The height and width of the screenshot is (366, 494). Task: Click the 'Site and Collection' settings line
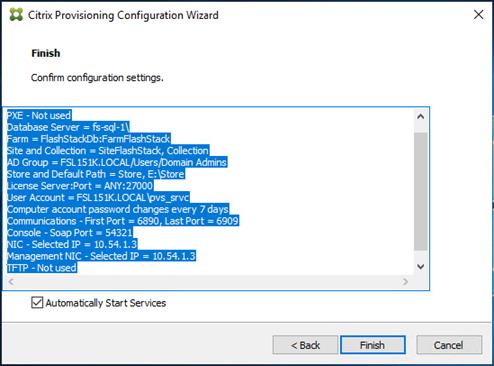pos(108,150)
